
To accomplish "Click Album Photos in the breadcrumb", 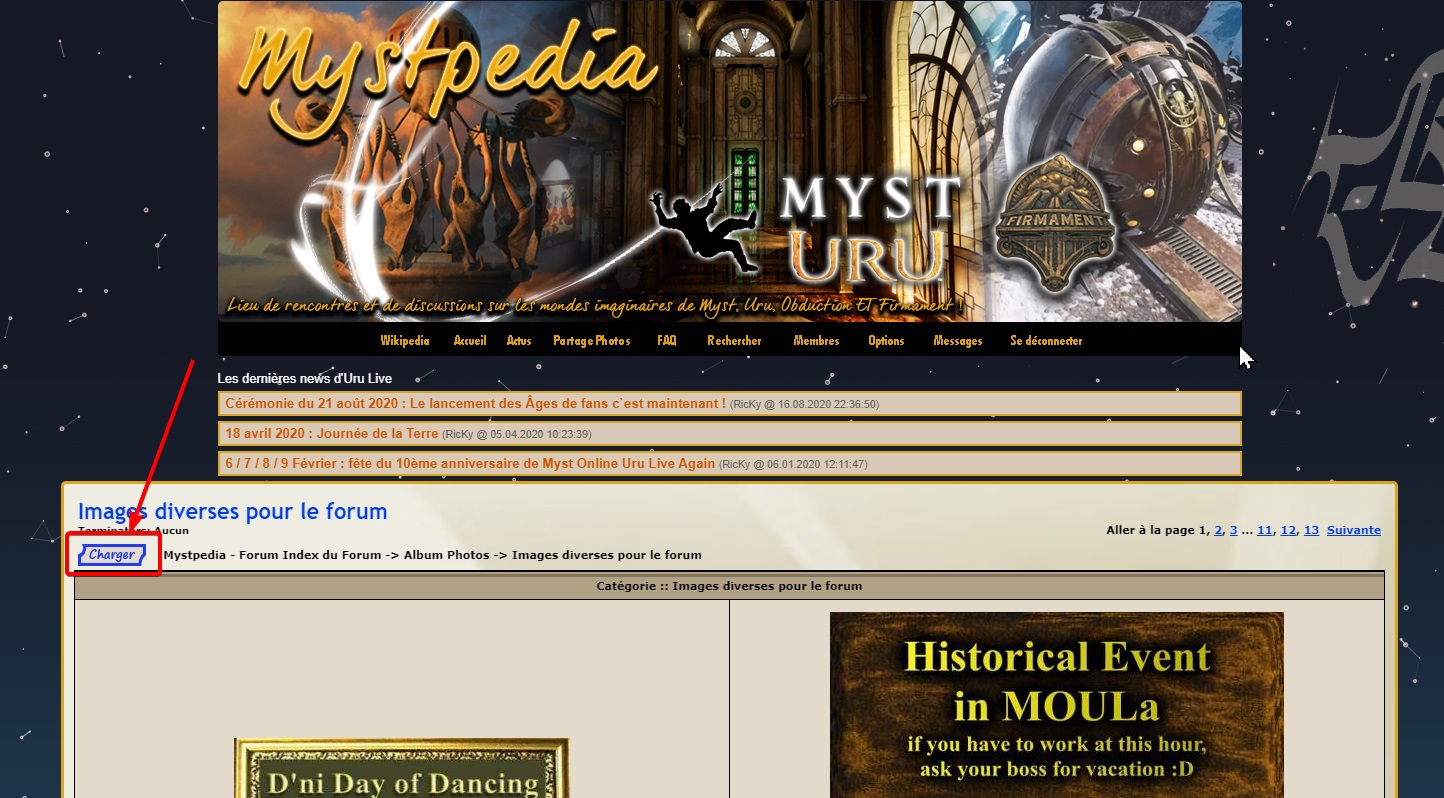I will point(446,555).
